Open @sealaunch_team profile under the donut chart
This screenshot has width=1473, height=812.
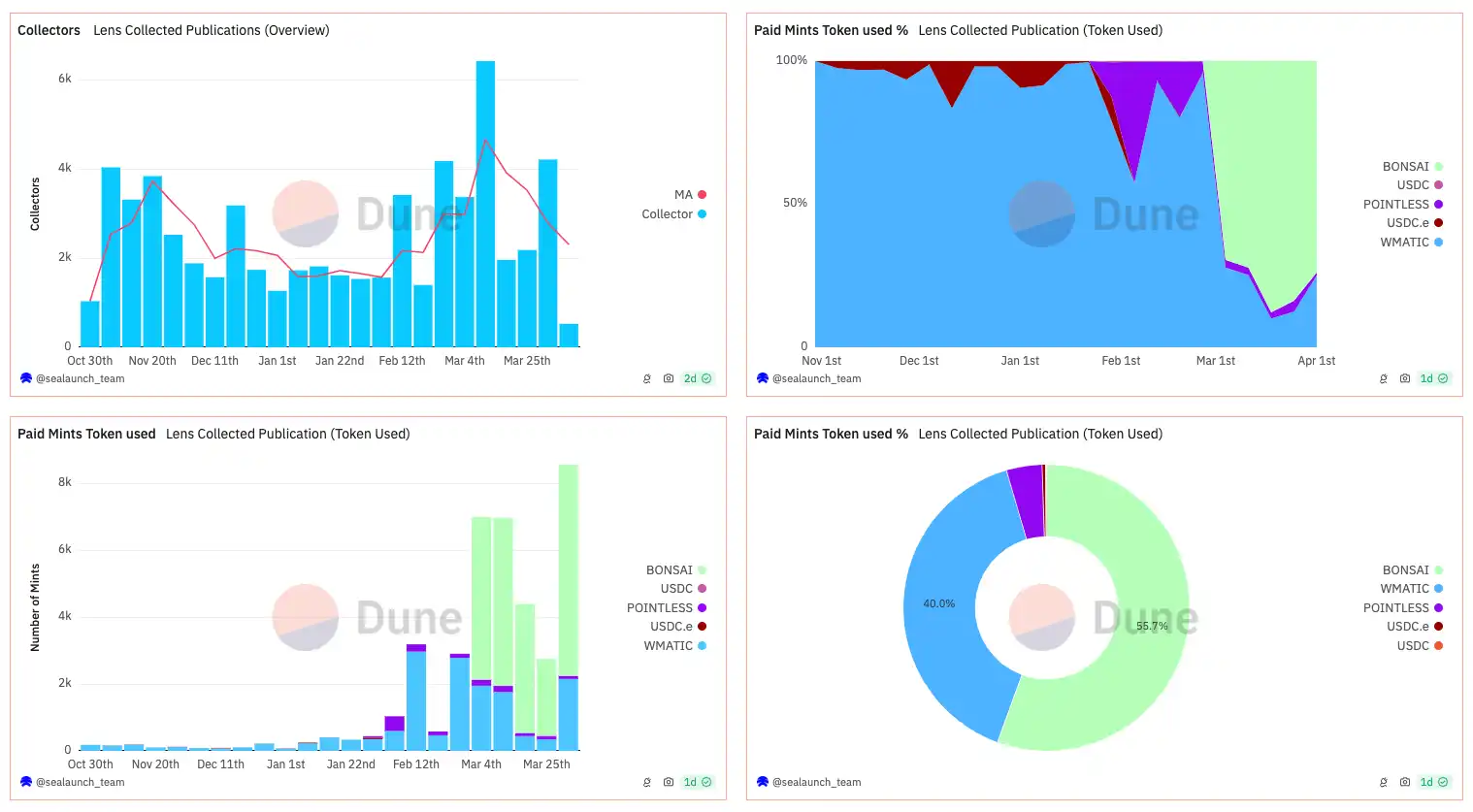click(x=816, y=782)
